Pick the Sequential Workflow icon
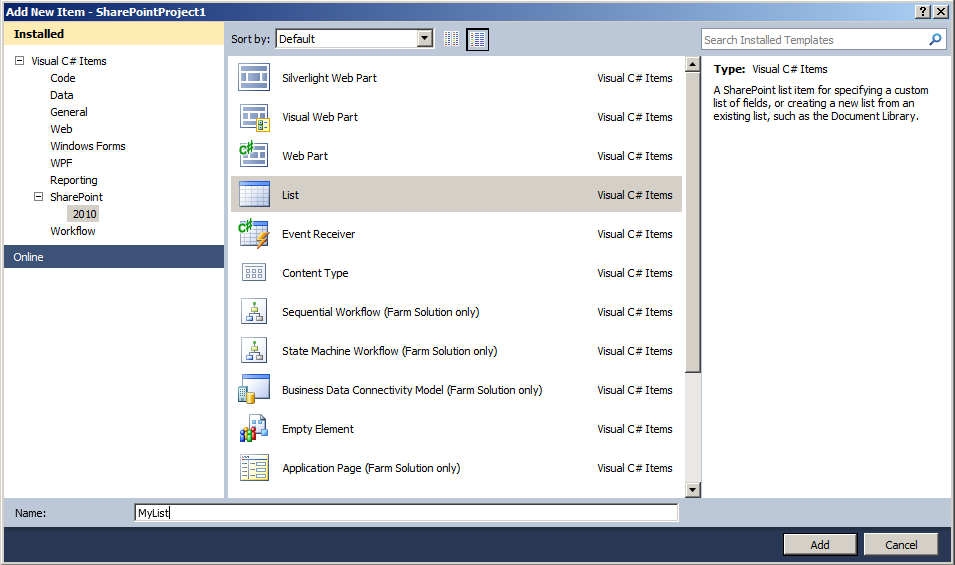The height and width of the screenshot is (565, 955). coord(254,312)
